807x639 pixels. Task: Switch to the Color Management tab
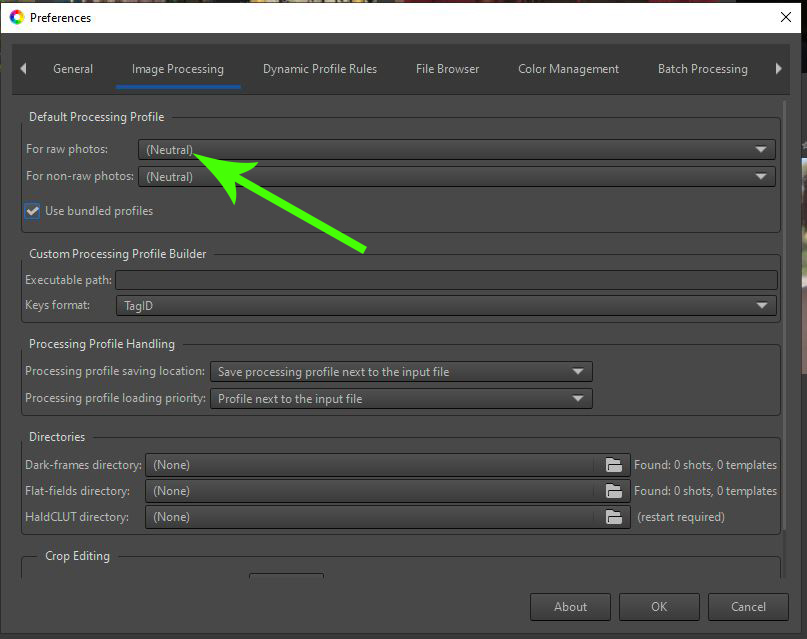568,69
